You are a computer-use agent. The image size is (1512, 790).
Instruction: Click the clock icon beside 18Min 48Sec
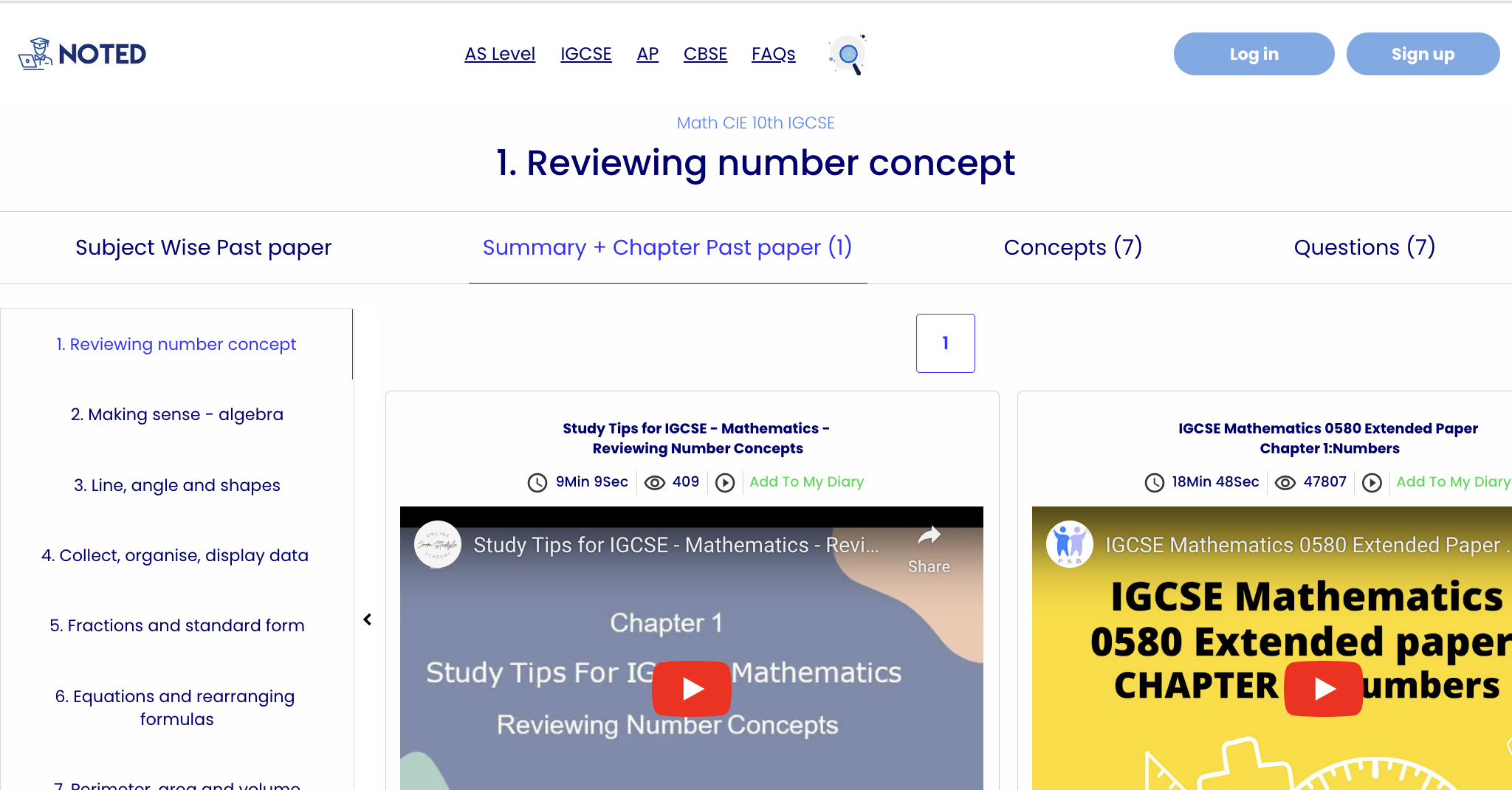1155,482
